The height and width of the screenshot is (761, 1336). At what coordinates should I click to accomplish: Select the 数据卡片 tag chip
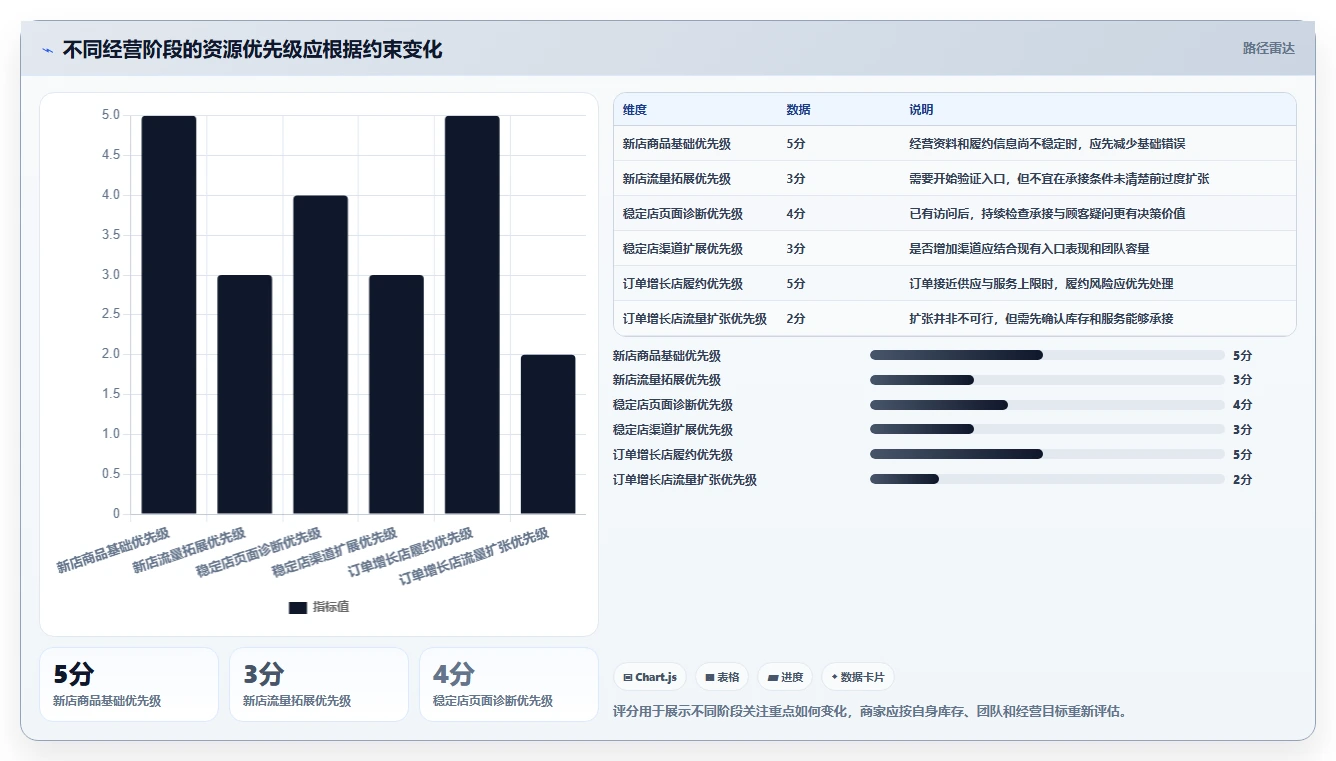858,677
